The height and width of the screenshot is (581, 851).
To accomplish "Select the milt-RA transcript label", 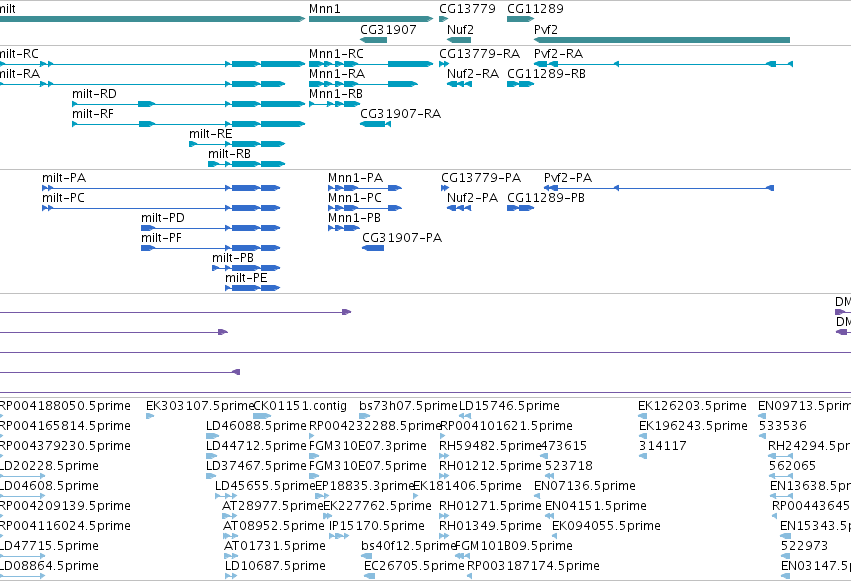I will tap(20, 74).
